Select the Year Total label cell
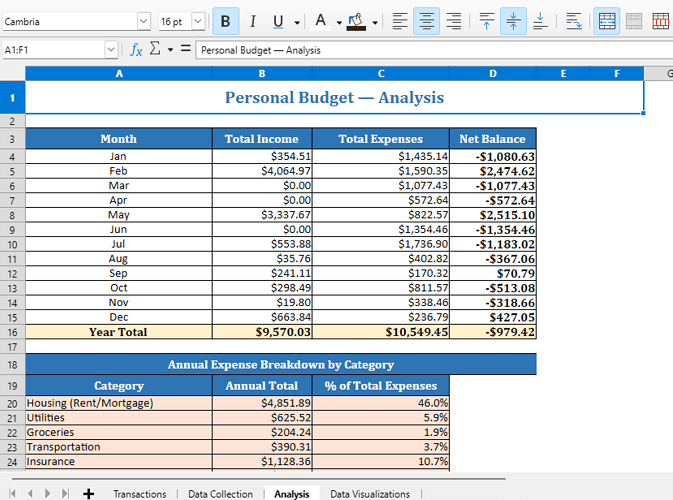 click(119, 332)
